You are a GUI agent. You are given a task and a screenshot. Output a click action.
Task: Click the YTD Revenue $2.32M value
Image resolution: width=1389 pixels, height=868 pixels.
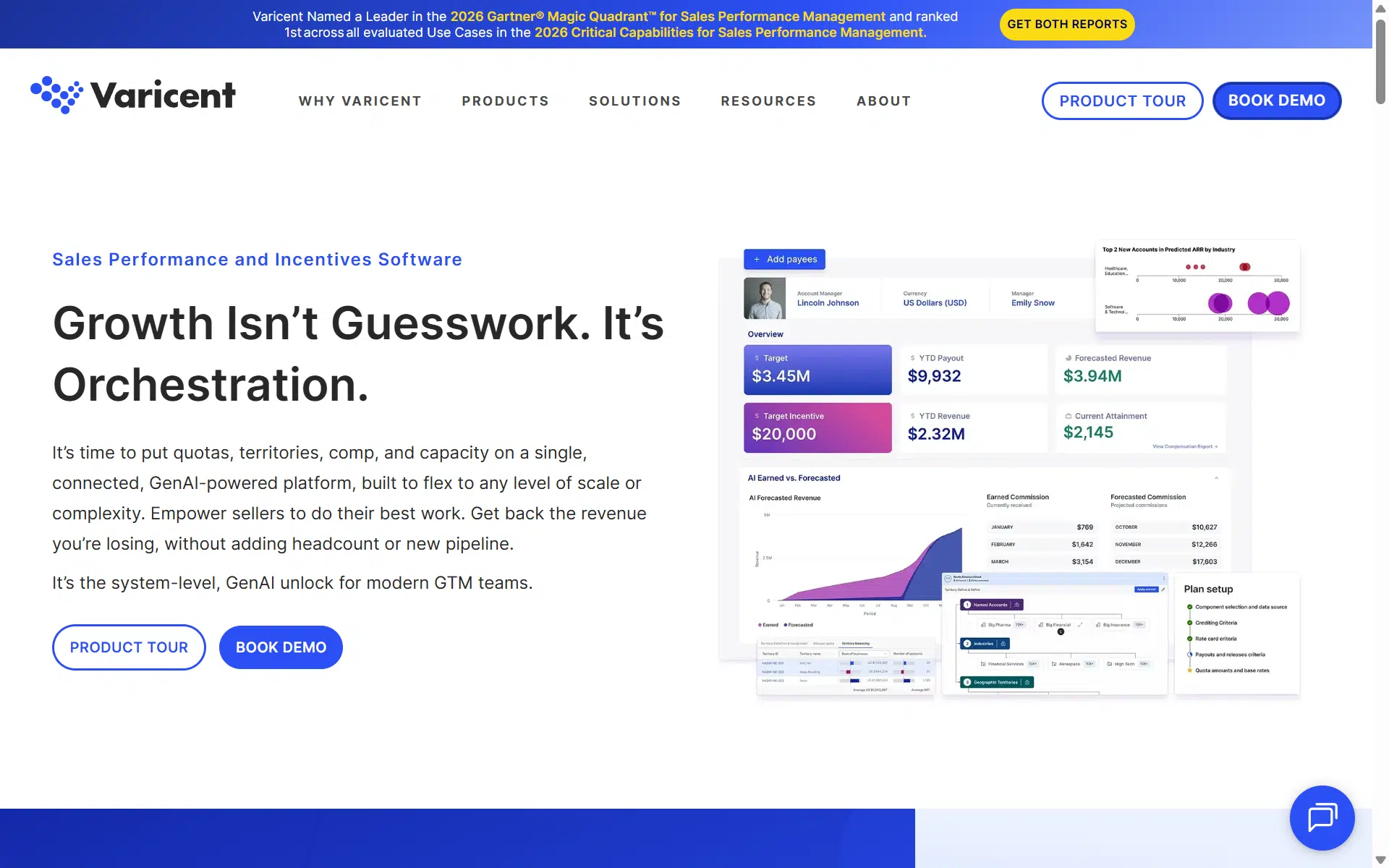pyautogui.click(x=936, y=434)
